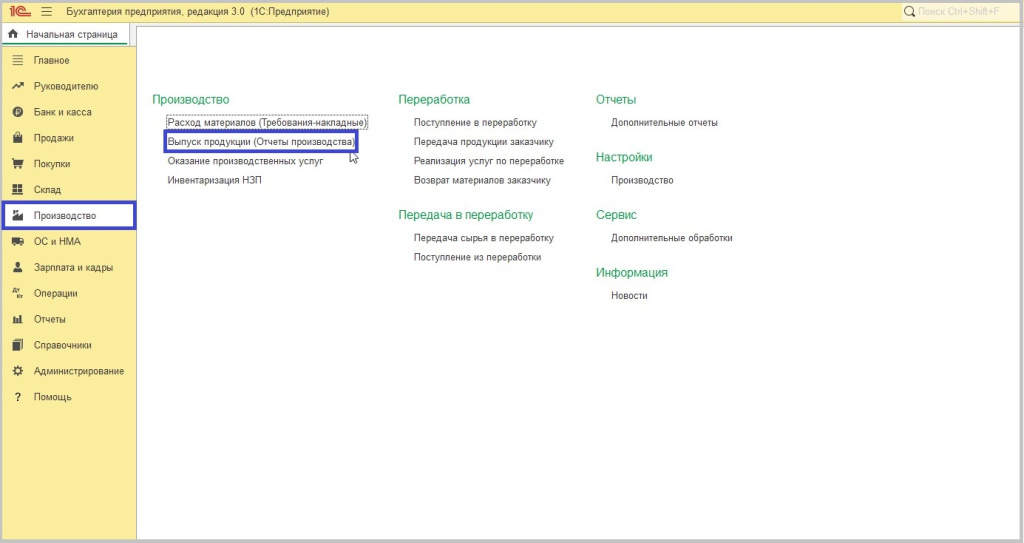
Task: Click Дополнительные отчеты link
Action: 664,123
